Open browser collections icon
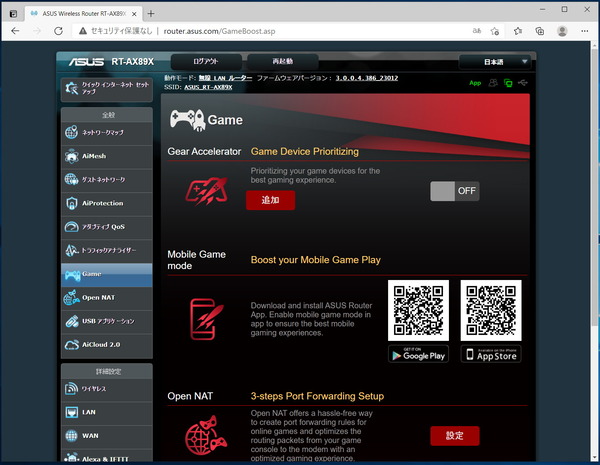The width and height of the screenshot is (600, 465). (x=540, y=31)
